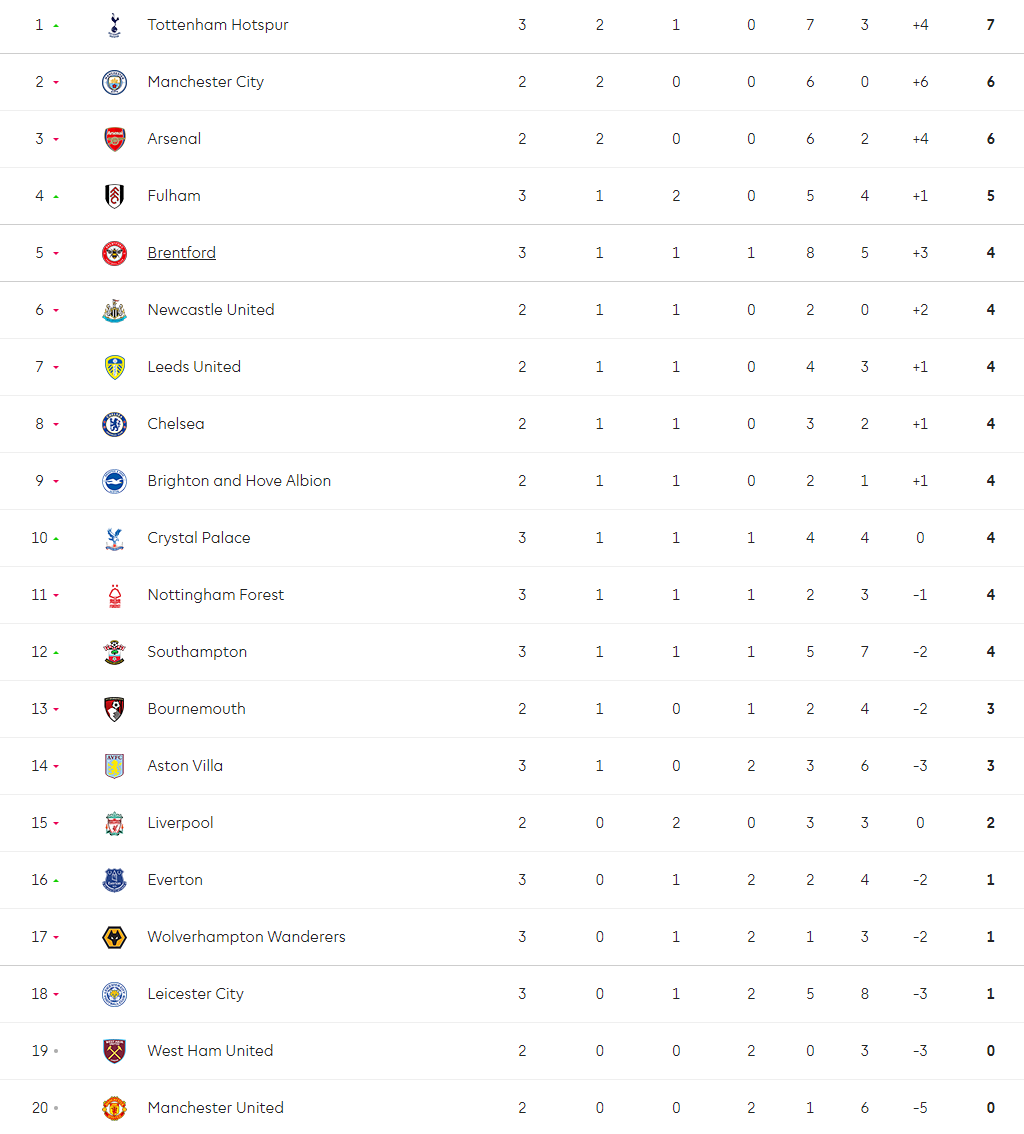
Task: Click the West Ham United badge
Action: (x=114, y=1051)
